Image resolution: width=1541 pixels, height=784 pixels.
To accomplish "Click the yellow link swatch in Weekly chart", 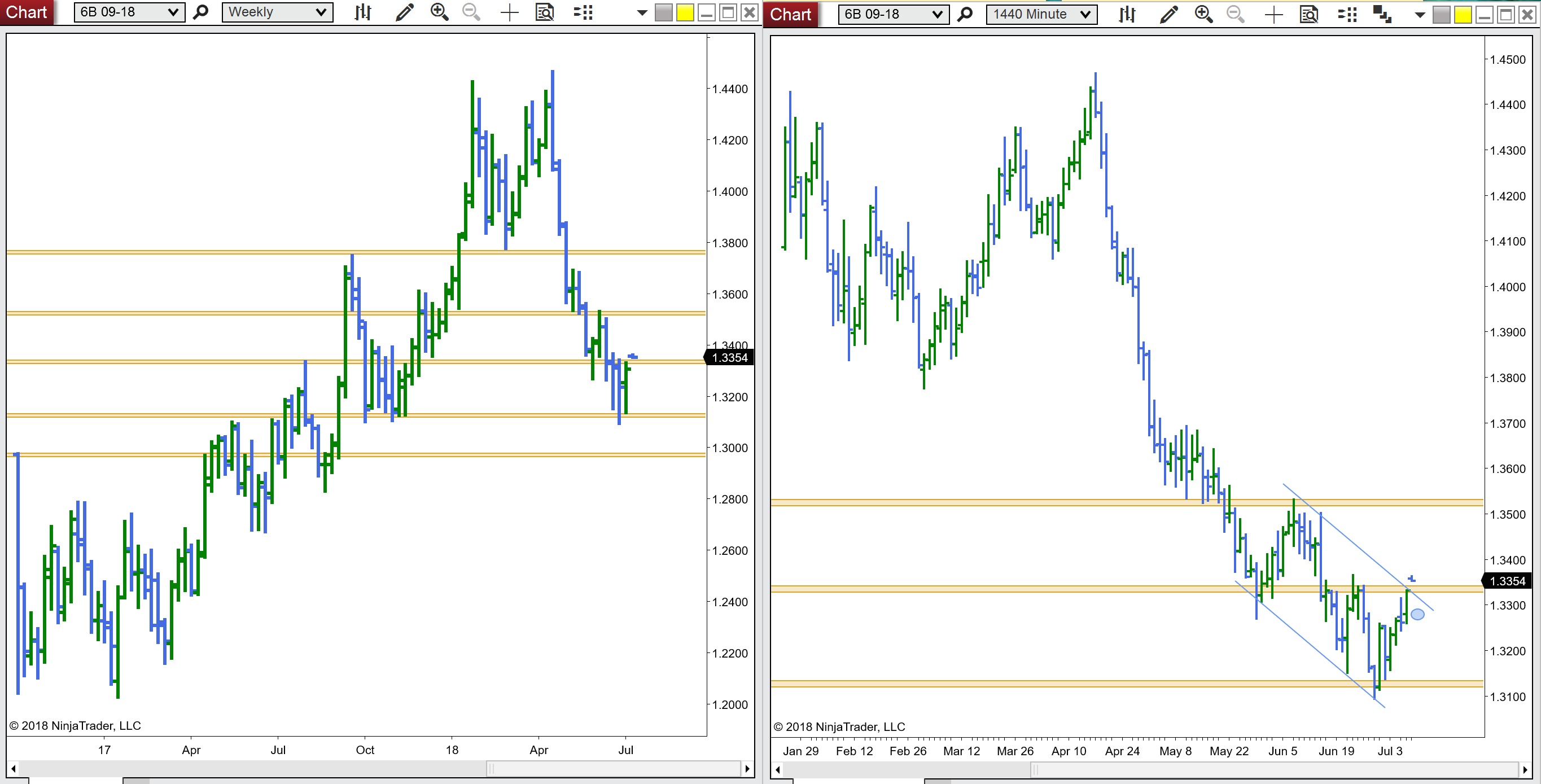I will click(685, 12).
